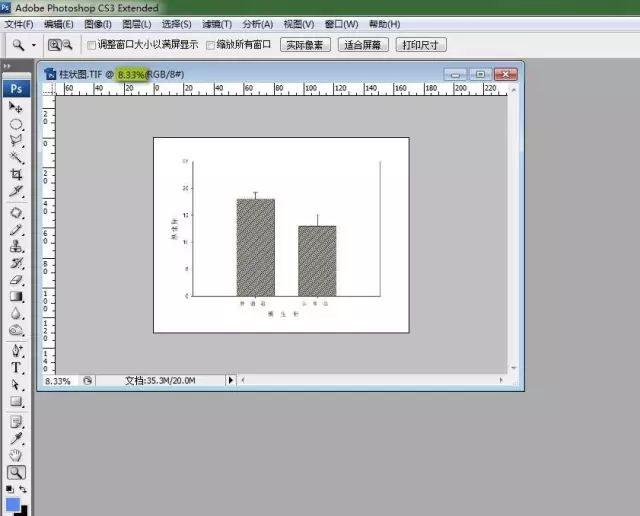
Task: Select the Blur tool
Action: [16, 313]
